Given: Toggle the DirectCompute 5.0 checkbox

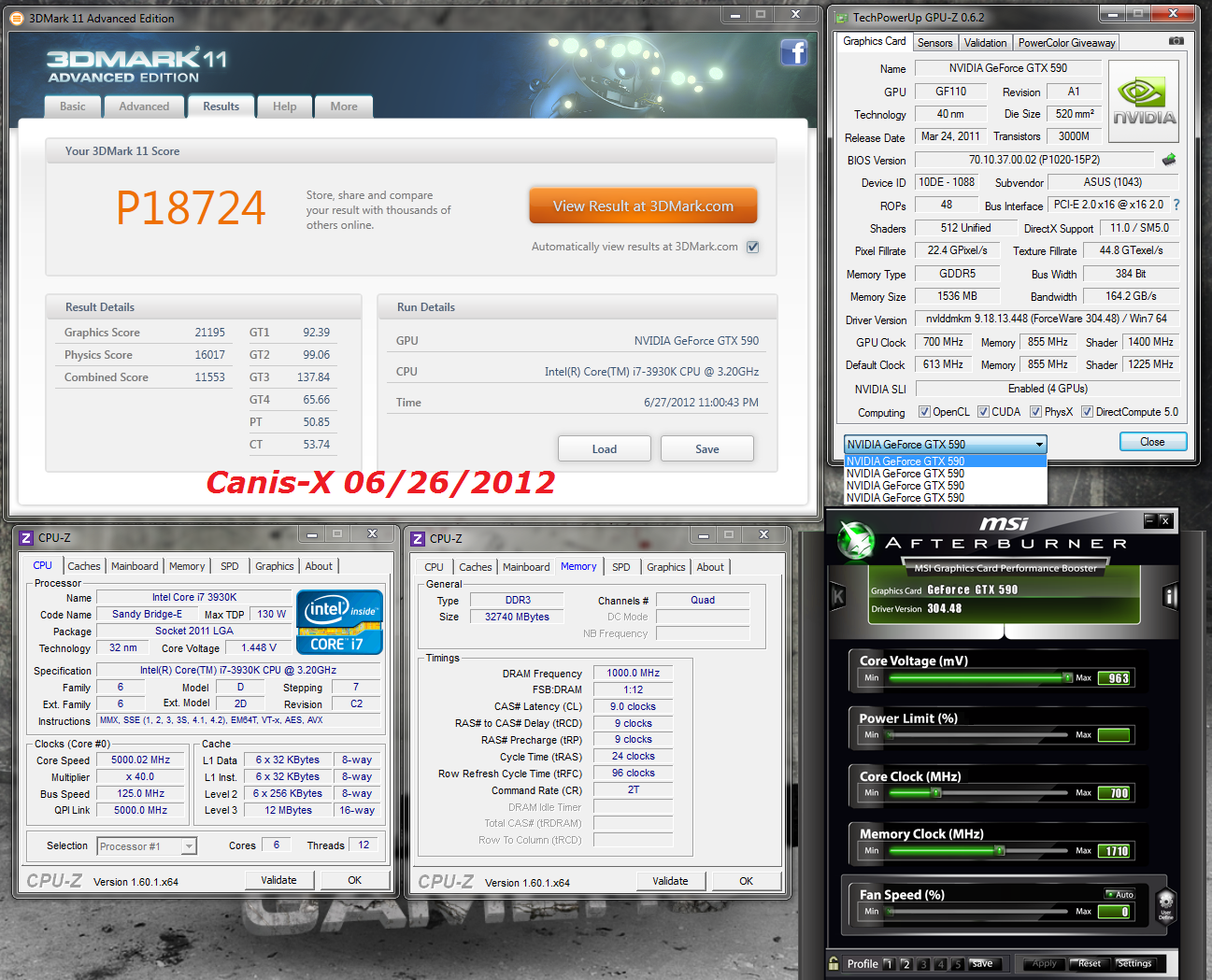Looking at the screenshot, I should click(x=1087, y=412).
